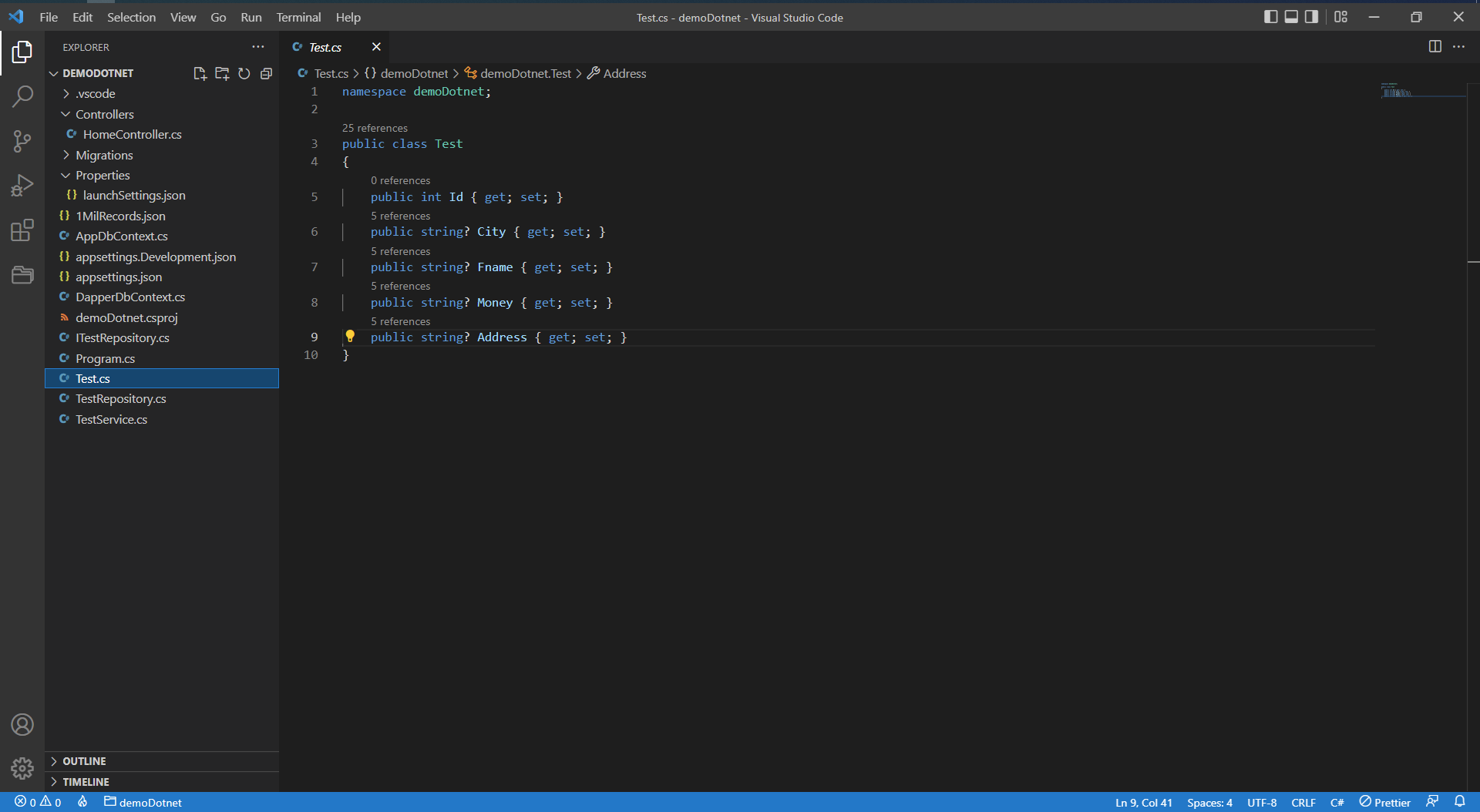Click C# language mode in status bar
This screenshot has width=1480, height=812.
tap(1337, 802)
